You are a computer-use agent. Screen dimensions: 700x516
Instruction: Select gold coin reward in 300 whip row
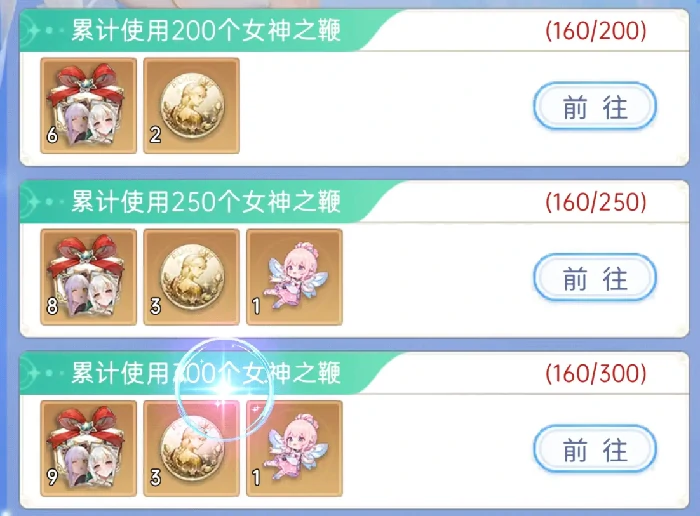click(192, 448)
